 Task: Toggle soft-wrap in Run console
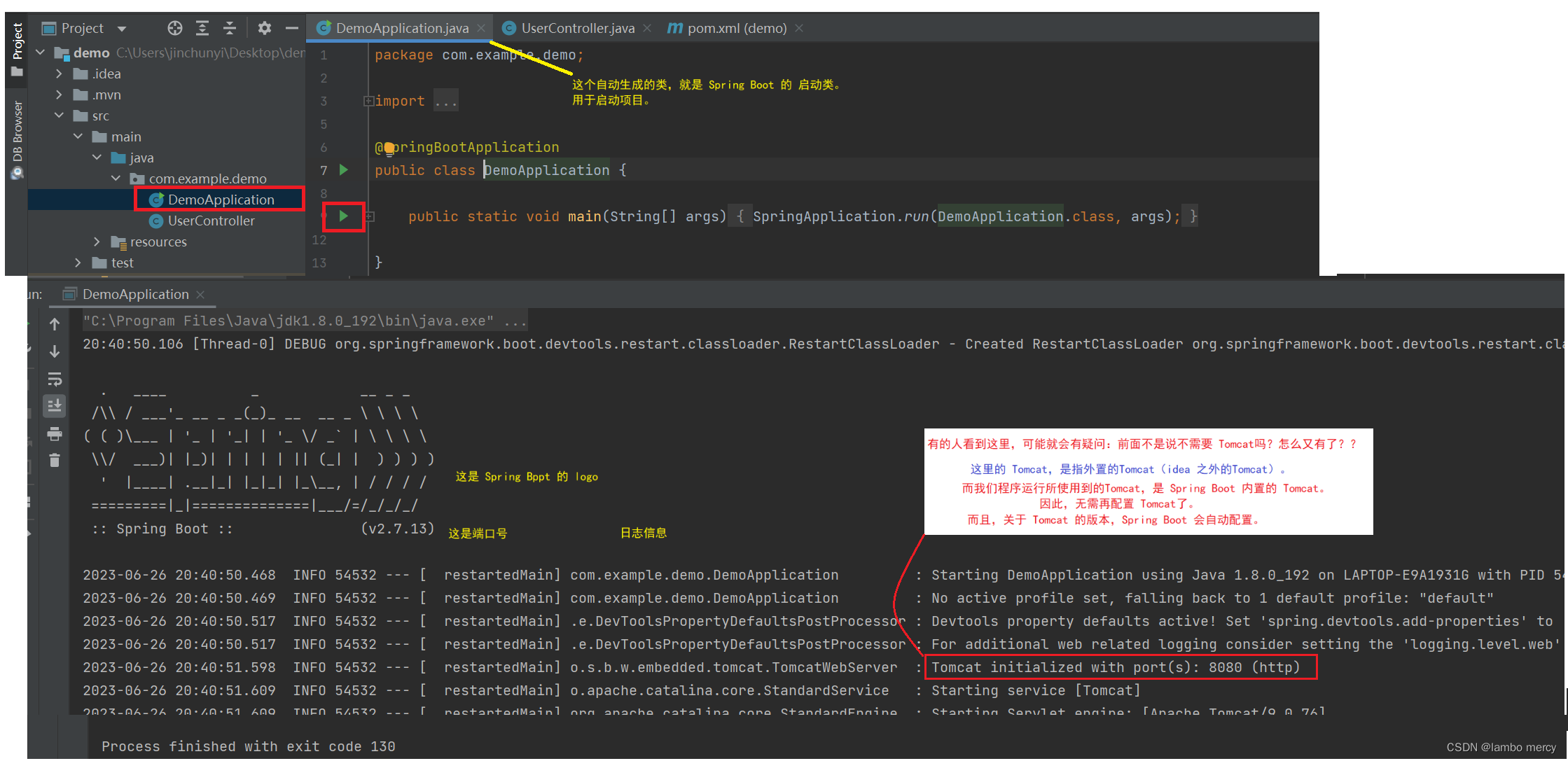[55, 379]
